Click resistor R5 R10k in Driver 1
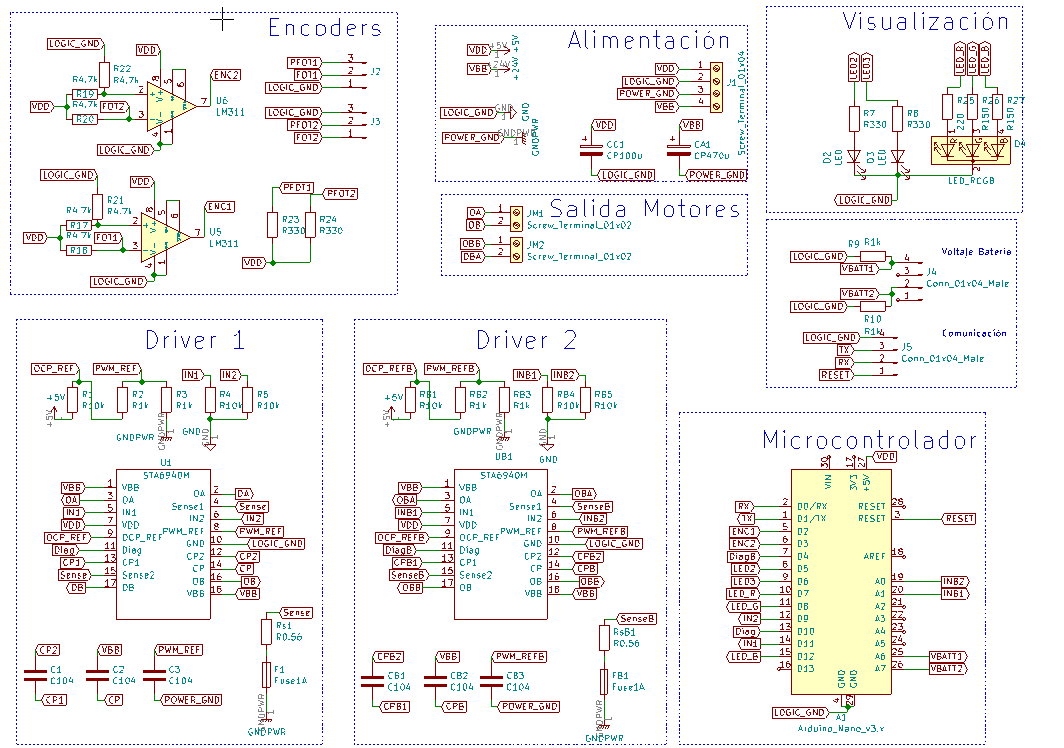 (247, 400)
